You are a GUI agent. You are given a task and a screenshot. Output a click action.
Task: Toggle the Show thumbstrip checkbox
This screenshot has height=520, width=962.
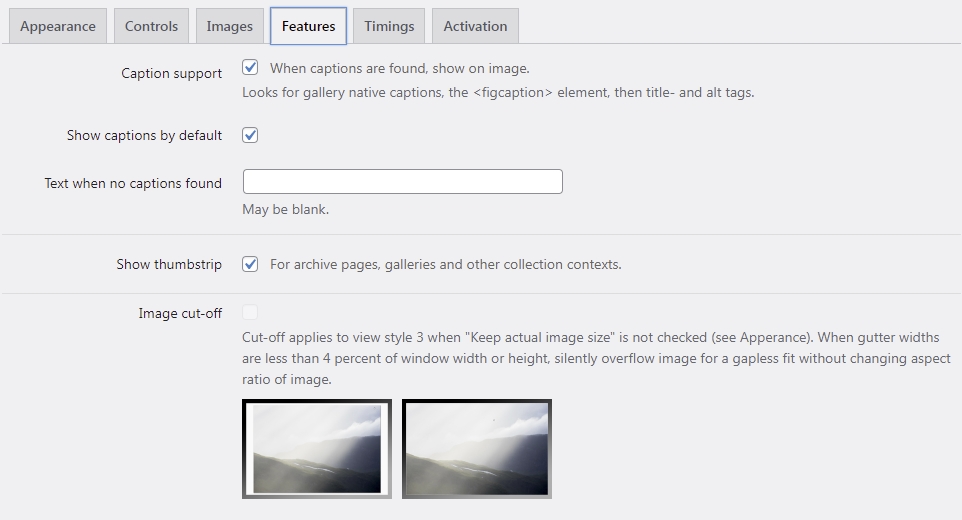(x=250, y=264)
